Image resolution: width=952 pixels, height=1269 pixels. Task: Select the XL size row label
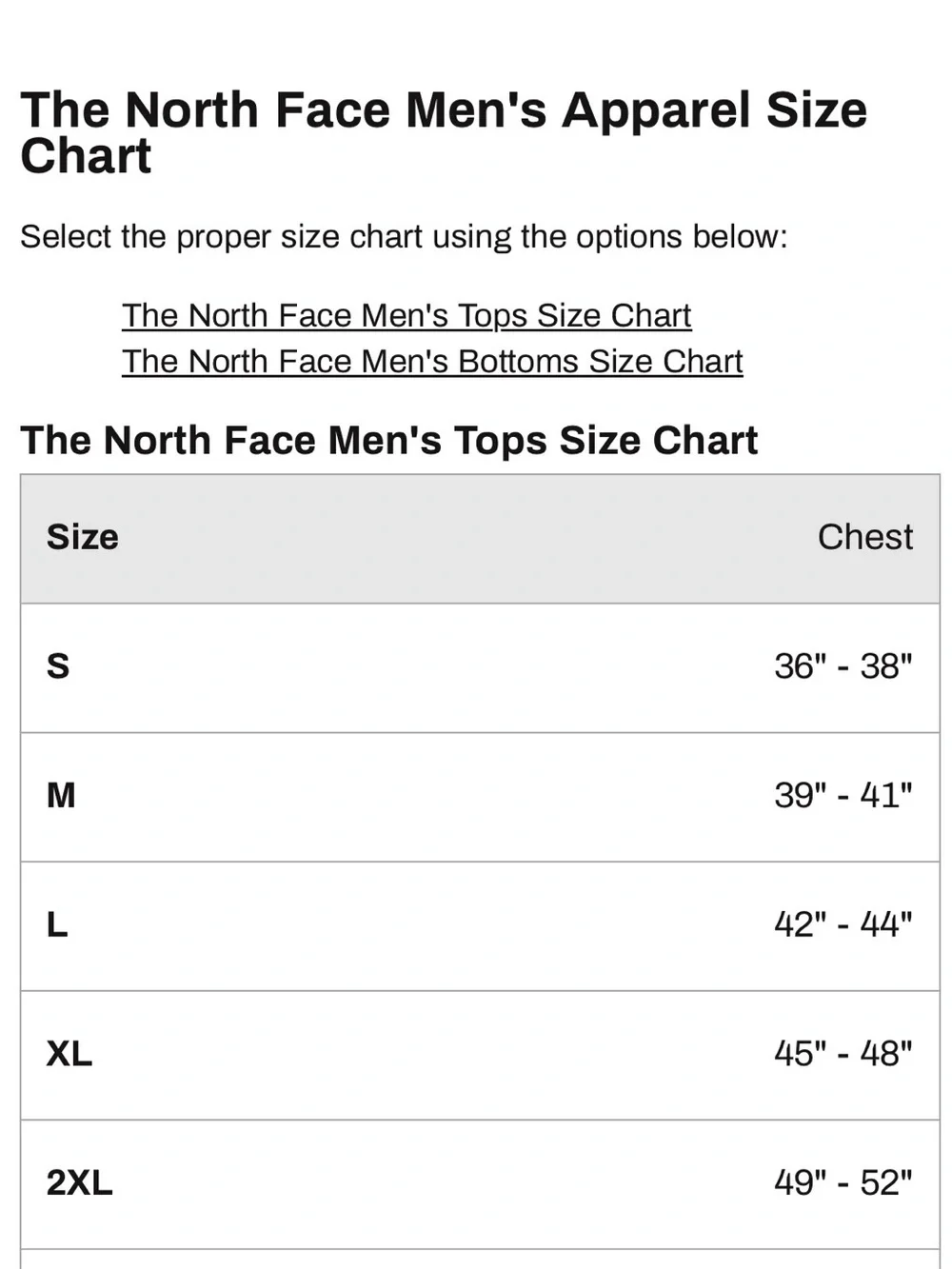pos(69,1054)
